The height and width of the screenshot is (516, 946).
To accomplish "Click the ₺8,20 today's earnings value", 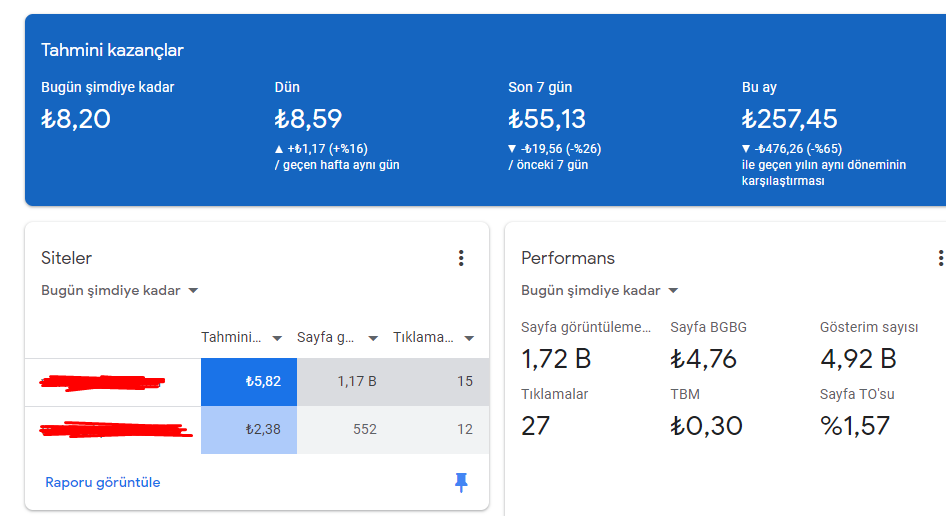I will (x=76, y=119).
